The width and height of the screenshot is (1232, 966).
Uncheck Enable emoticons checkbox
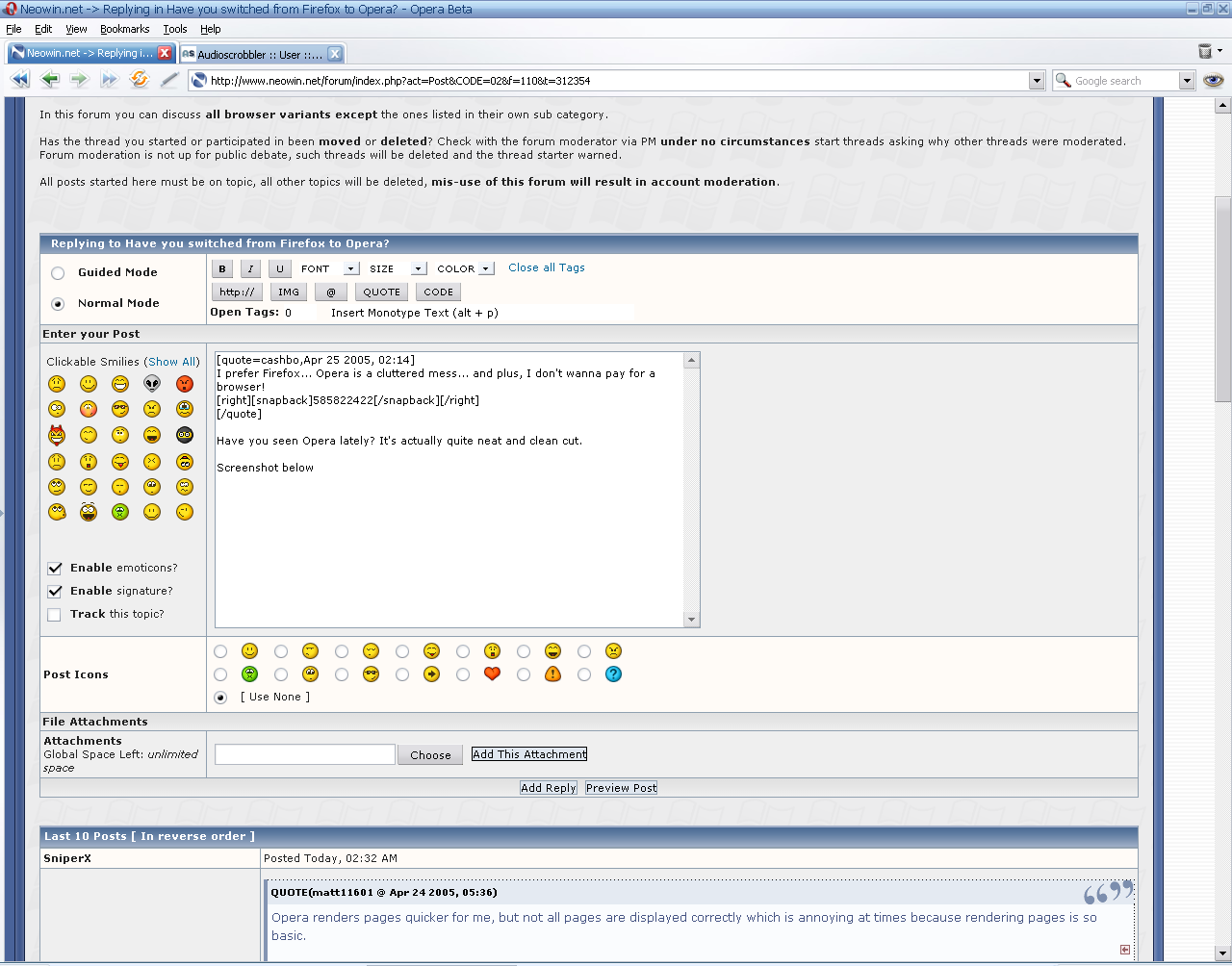pyautogui.click(x=55, y=569)
